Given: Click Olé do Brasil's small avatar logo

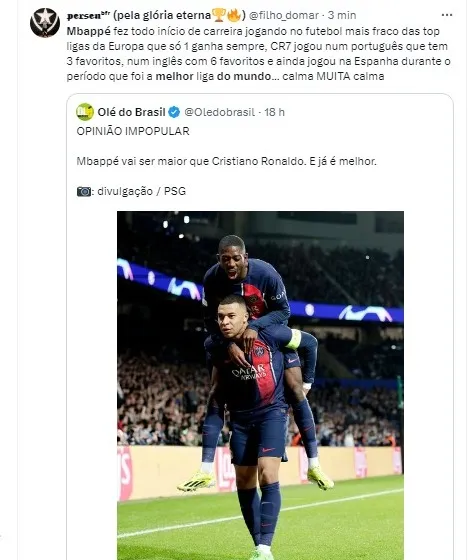Looking at the screenshot, I should click(x=85, y=112).
